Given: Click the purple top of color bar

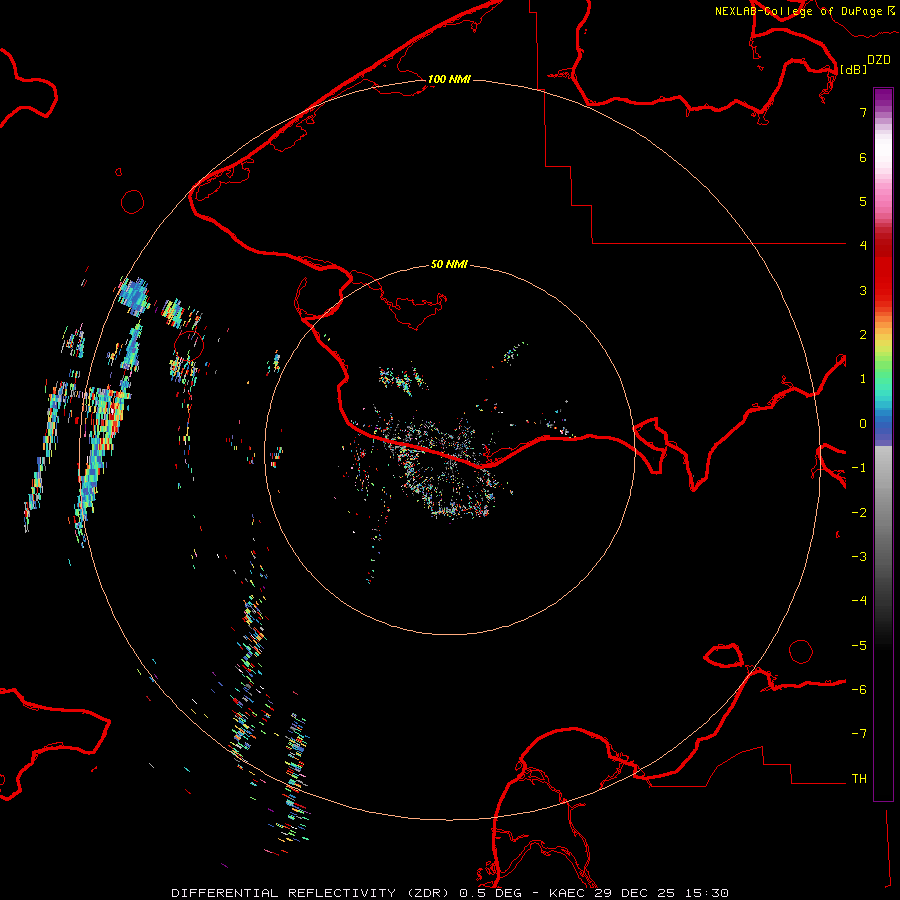Looking at the screenshot, I should (883, 98).
